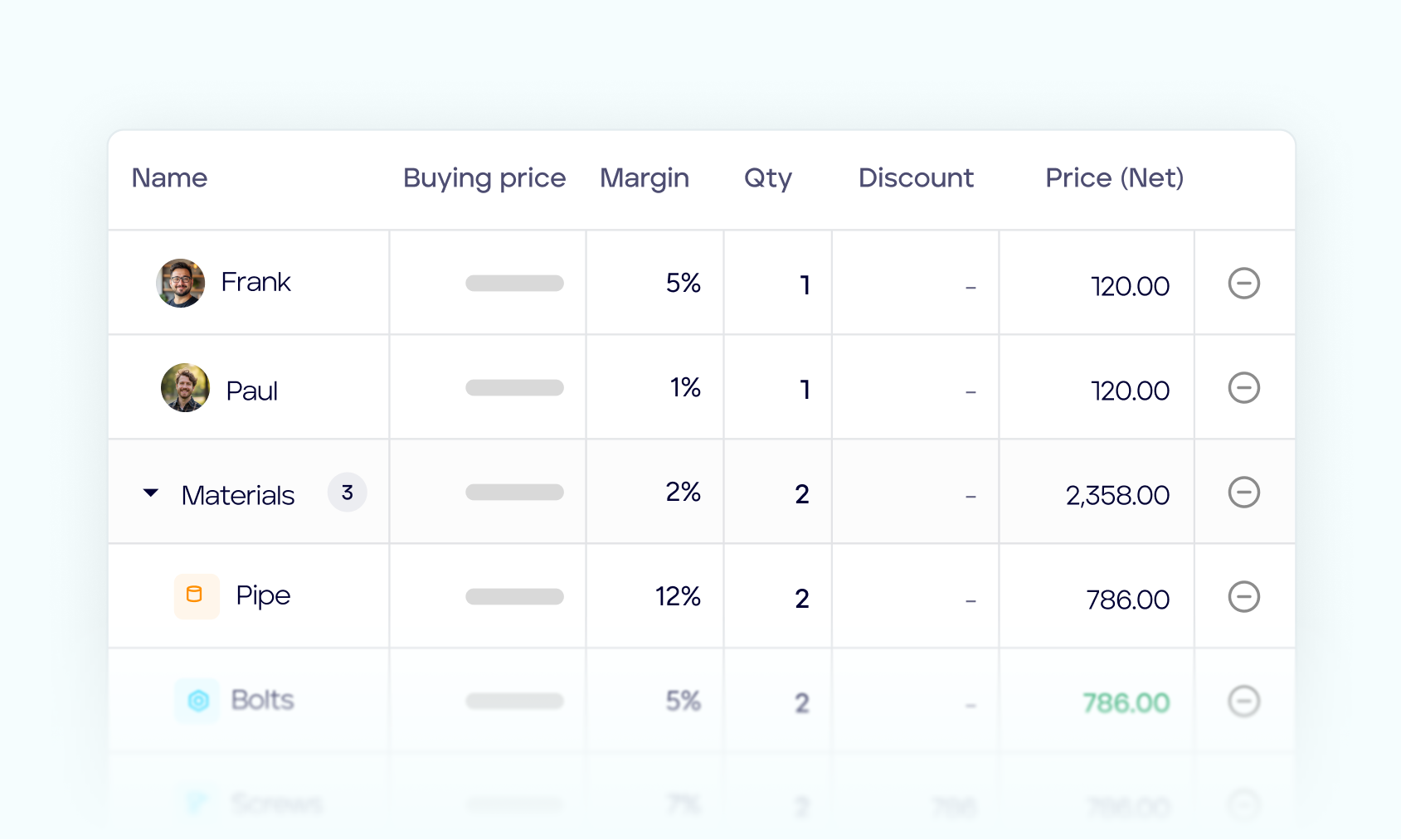Click the Discount column header
This screenshot has height=840, width=1401.
click(916, 178)
